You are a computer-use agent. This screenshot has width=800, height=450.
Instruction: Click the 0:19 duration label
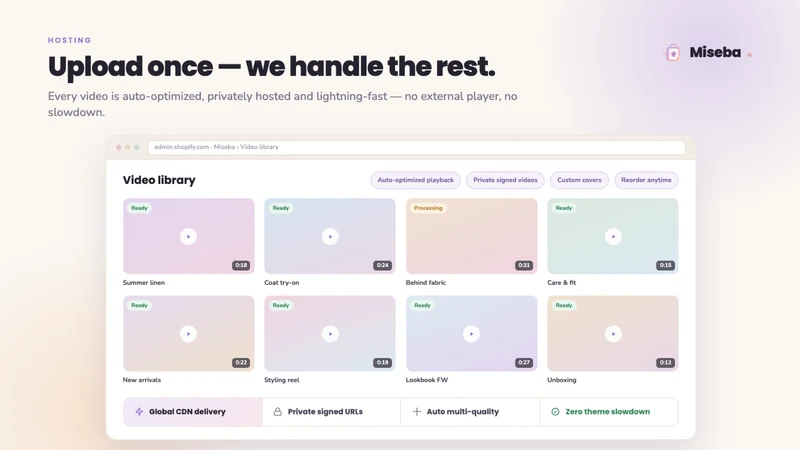tap(382, 363)
